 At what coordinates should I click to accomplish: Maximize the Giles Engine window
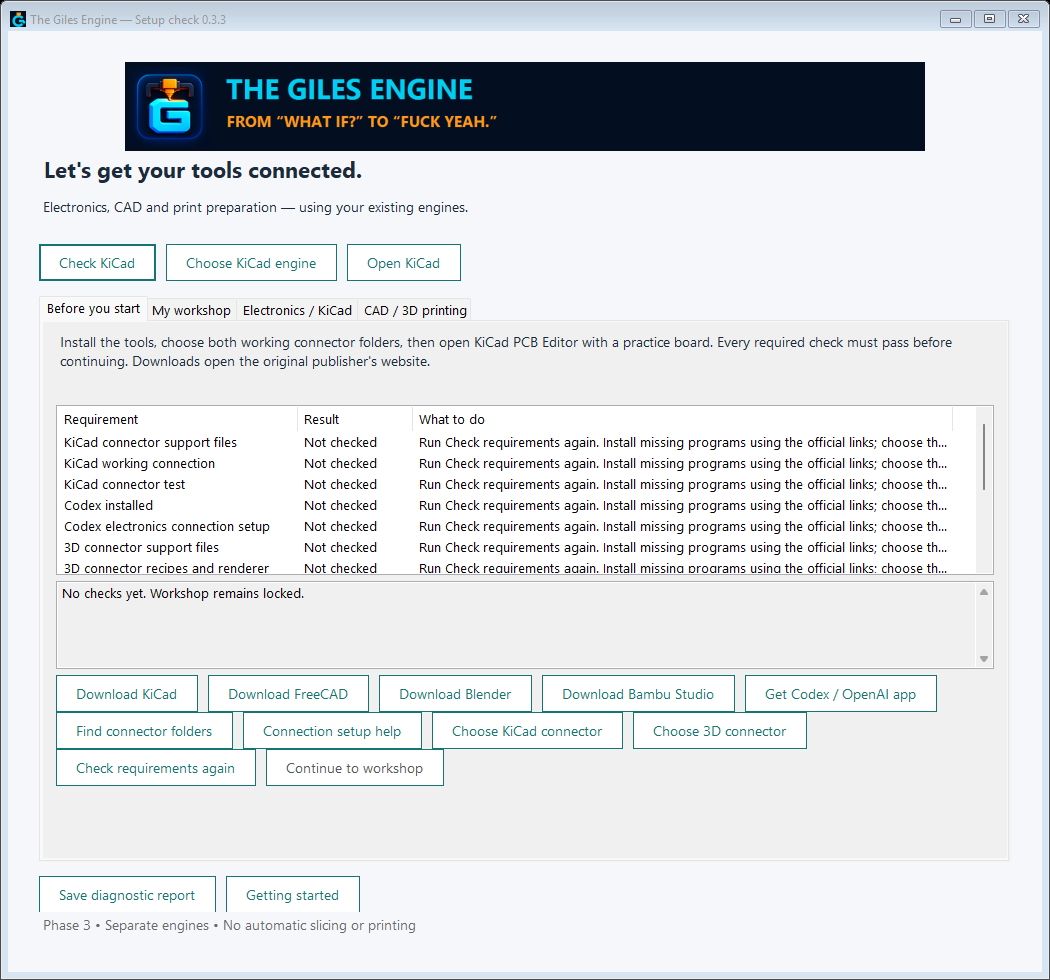tap(989, 19)
